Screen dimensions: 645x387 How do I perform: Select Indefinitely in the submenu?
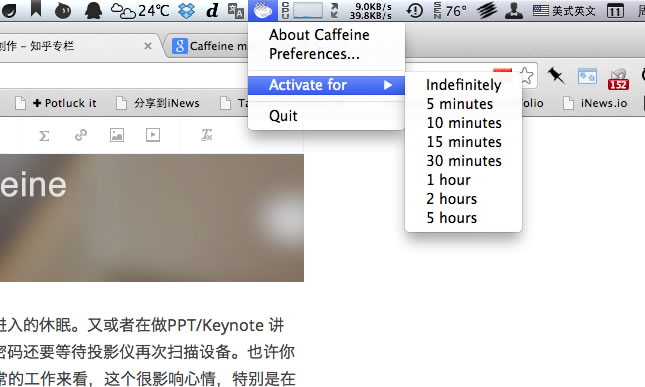464,85
